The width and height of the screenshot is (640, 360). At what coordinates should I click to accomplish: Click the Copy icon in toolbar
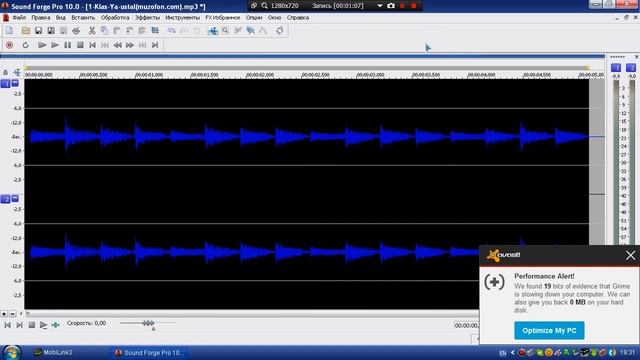click(x=104, y=31)
